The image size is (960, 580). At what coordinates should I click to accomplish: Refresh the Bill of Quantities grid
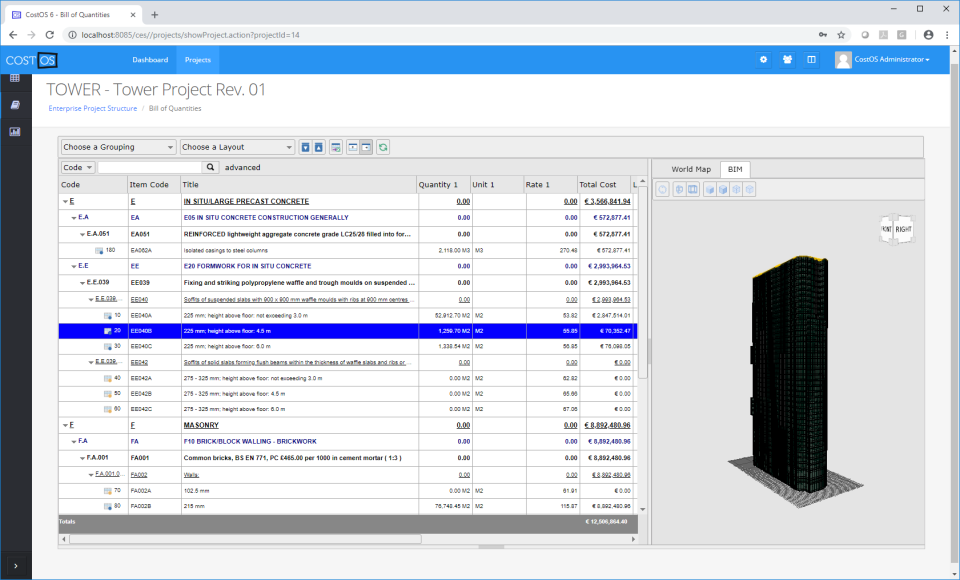[x=383, y=147]
